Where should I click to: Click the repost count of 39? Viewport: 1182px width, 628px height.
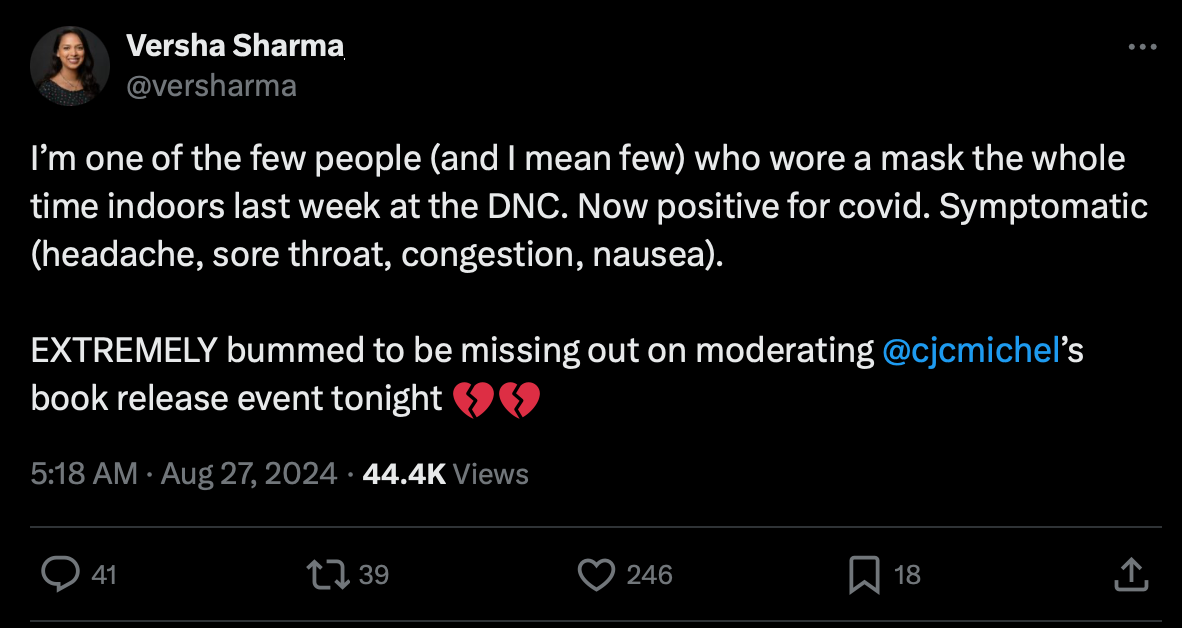(373, 575)
